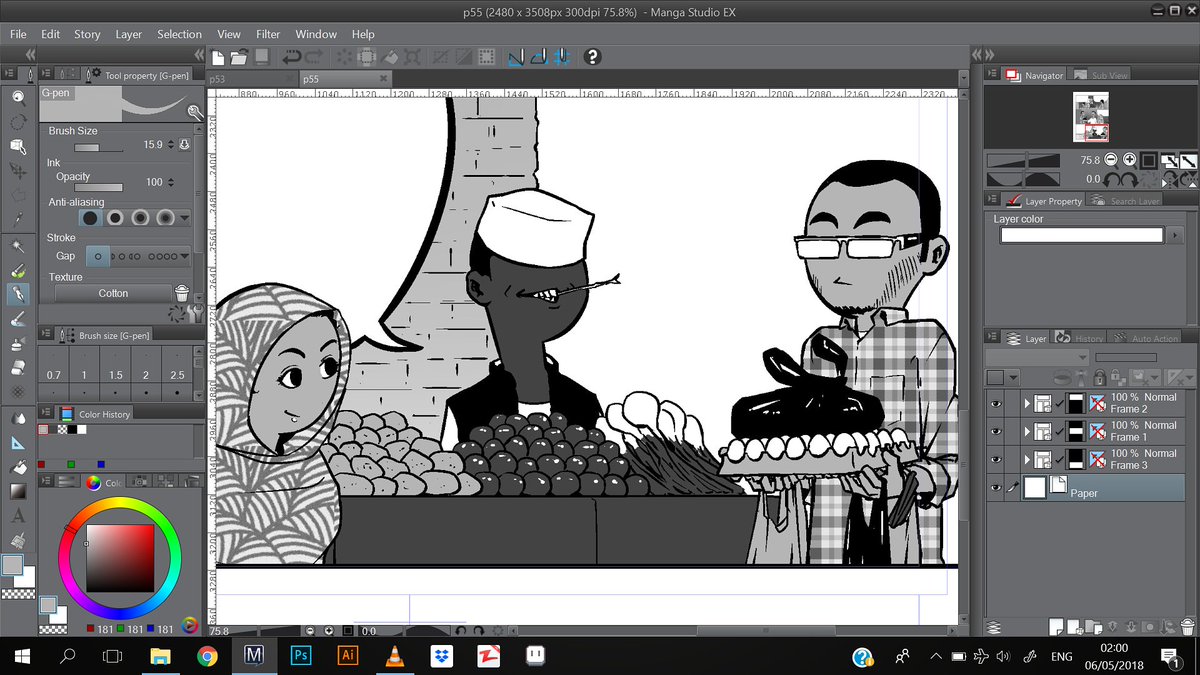Open the Layer menu

(x=129, y=34)
